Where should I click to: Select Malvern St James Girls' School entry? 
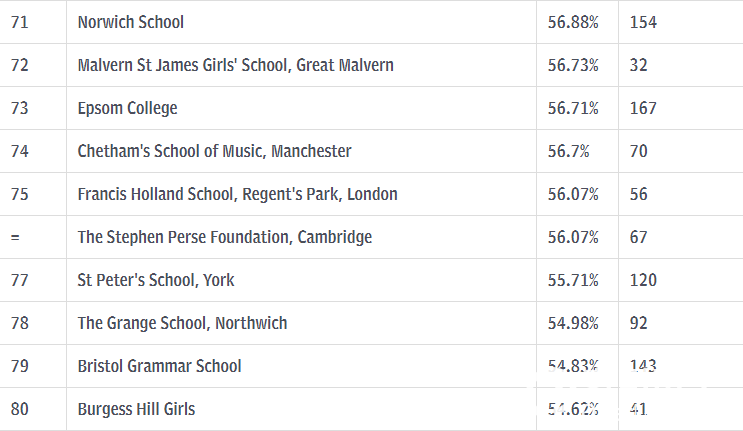coord(236,65)
